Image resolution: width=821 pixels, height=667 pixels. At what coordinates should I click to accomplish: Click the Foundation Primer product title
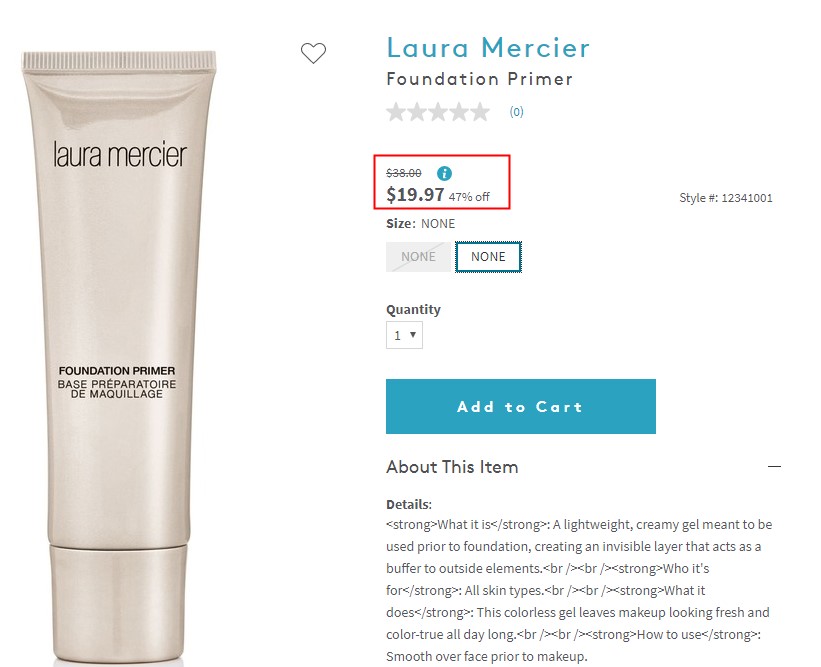[480, 79]
